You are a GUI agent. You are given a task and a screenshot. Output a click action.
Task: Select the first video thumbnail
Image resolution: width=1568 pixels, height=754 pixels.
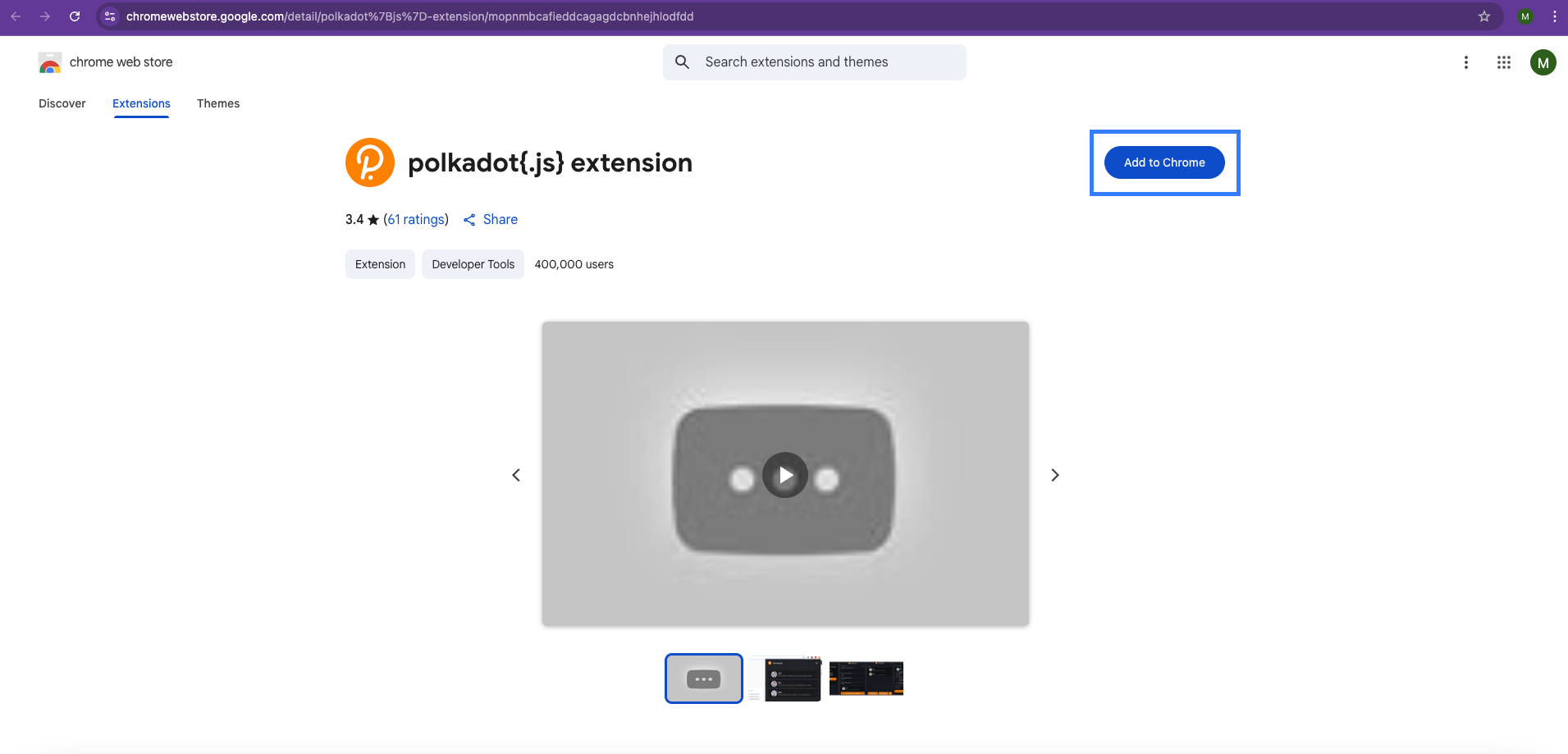coord(704,679)
